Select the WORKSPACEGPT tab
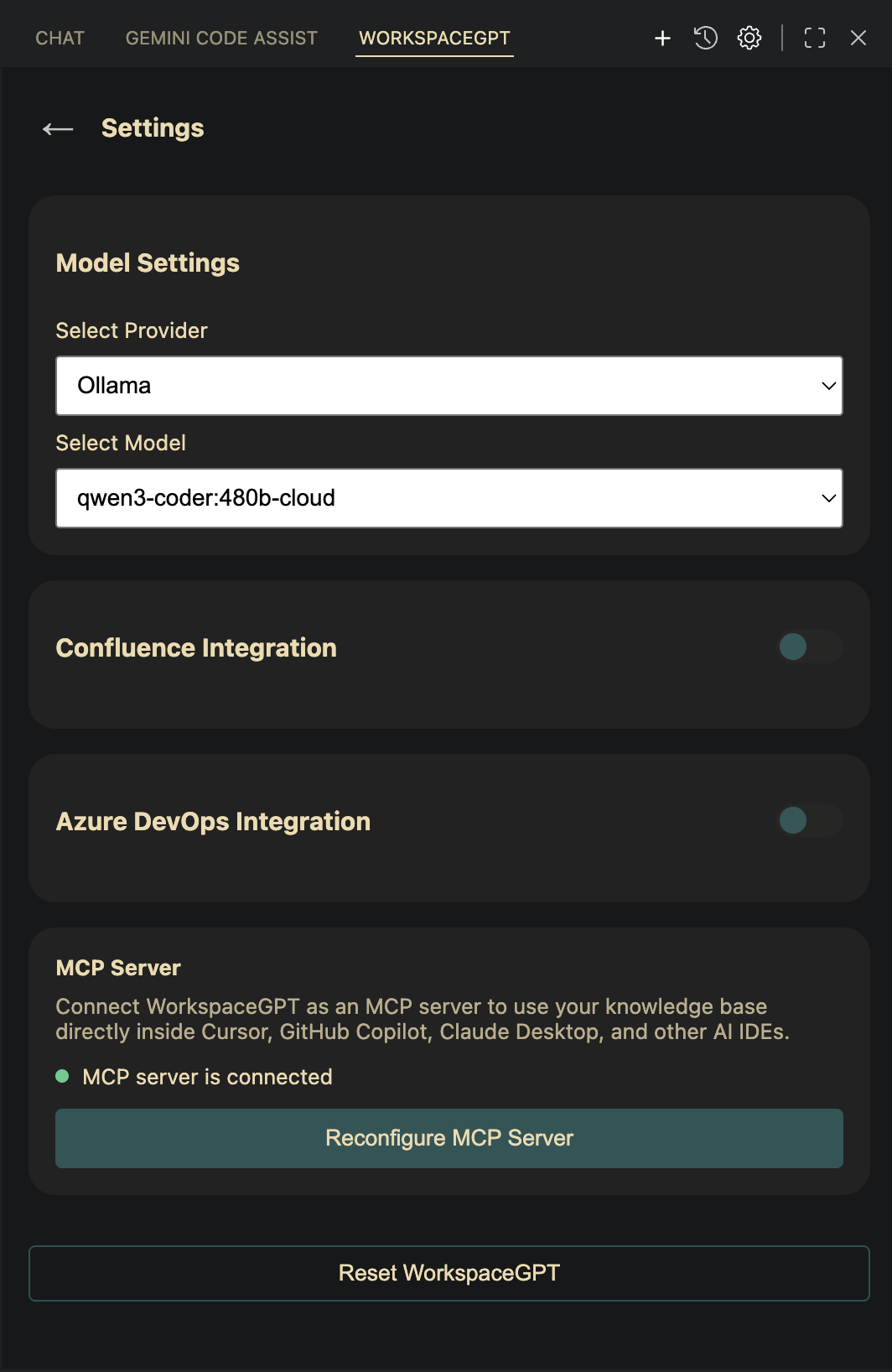The image size is (892, 1372). (x=434, y=38)
